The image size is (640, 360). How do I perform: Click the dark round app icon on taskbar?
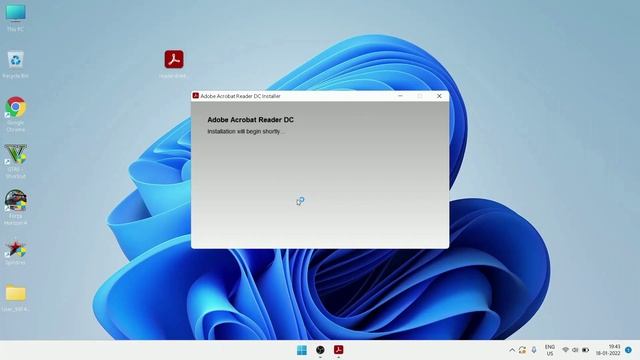(x=320, y=350)
